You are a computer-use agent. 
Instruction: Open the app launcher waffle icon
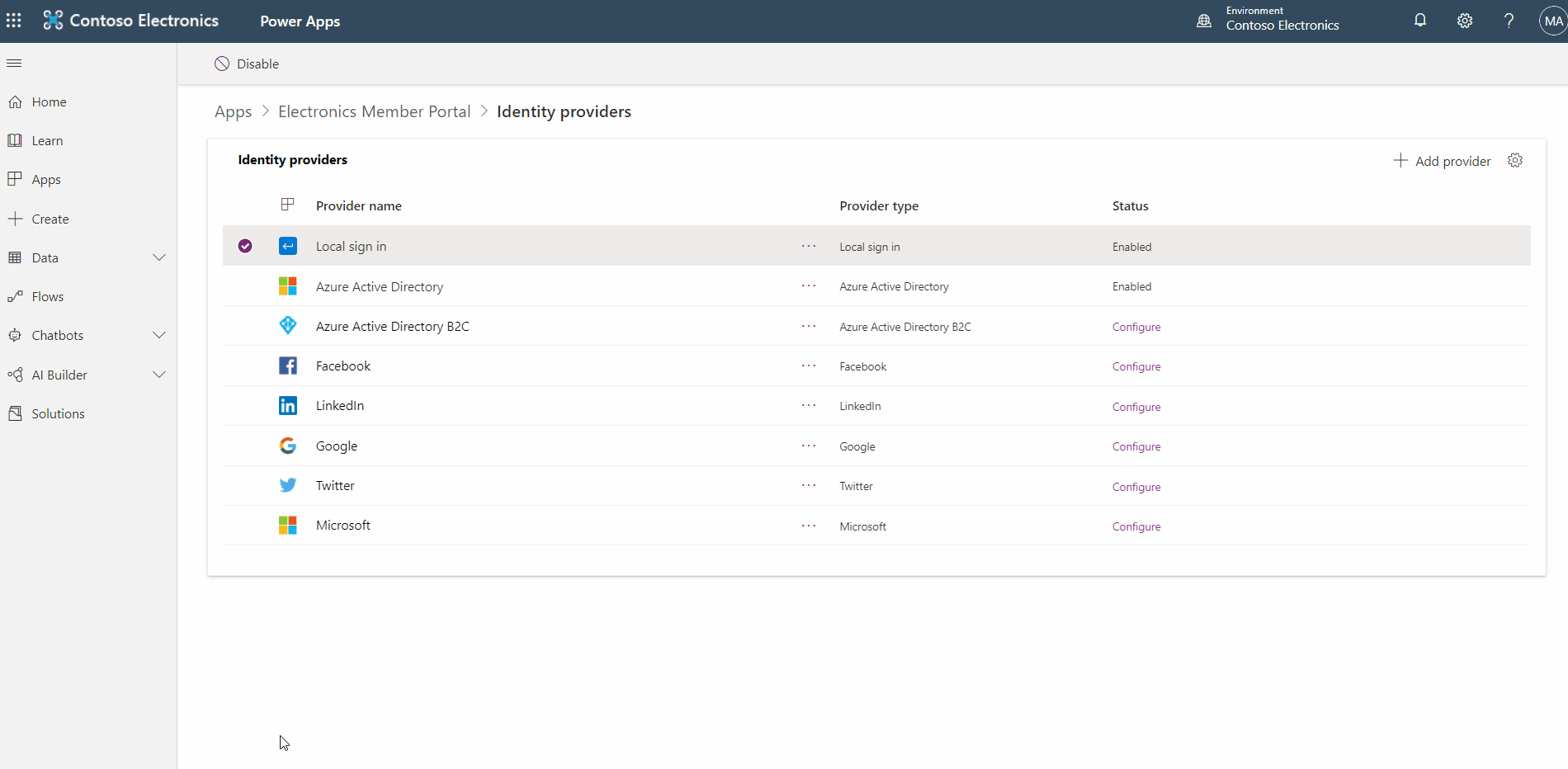point(14,21)
